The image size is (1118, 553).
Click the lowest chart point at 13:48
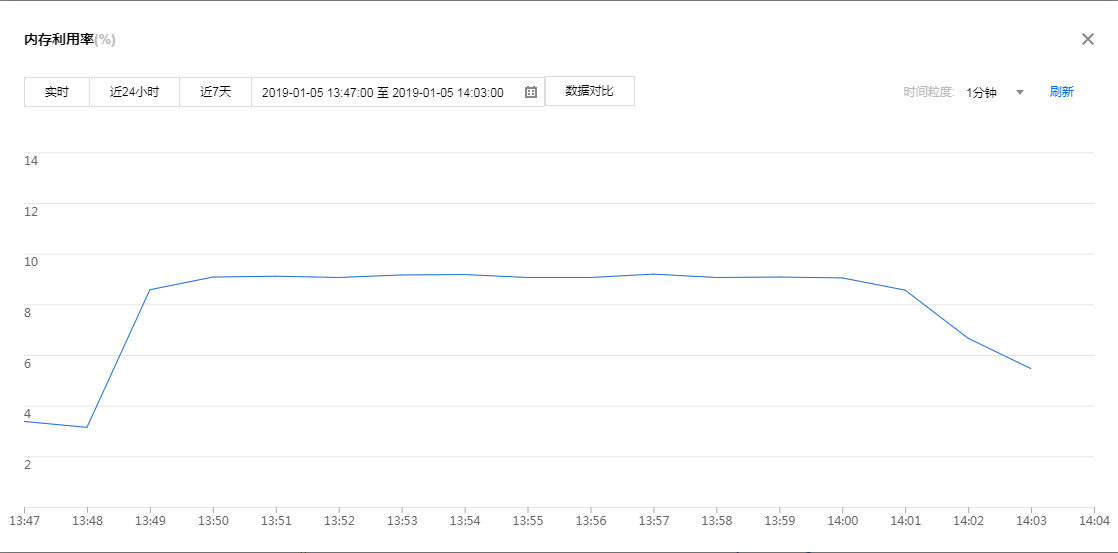[x=87, y=428]
